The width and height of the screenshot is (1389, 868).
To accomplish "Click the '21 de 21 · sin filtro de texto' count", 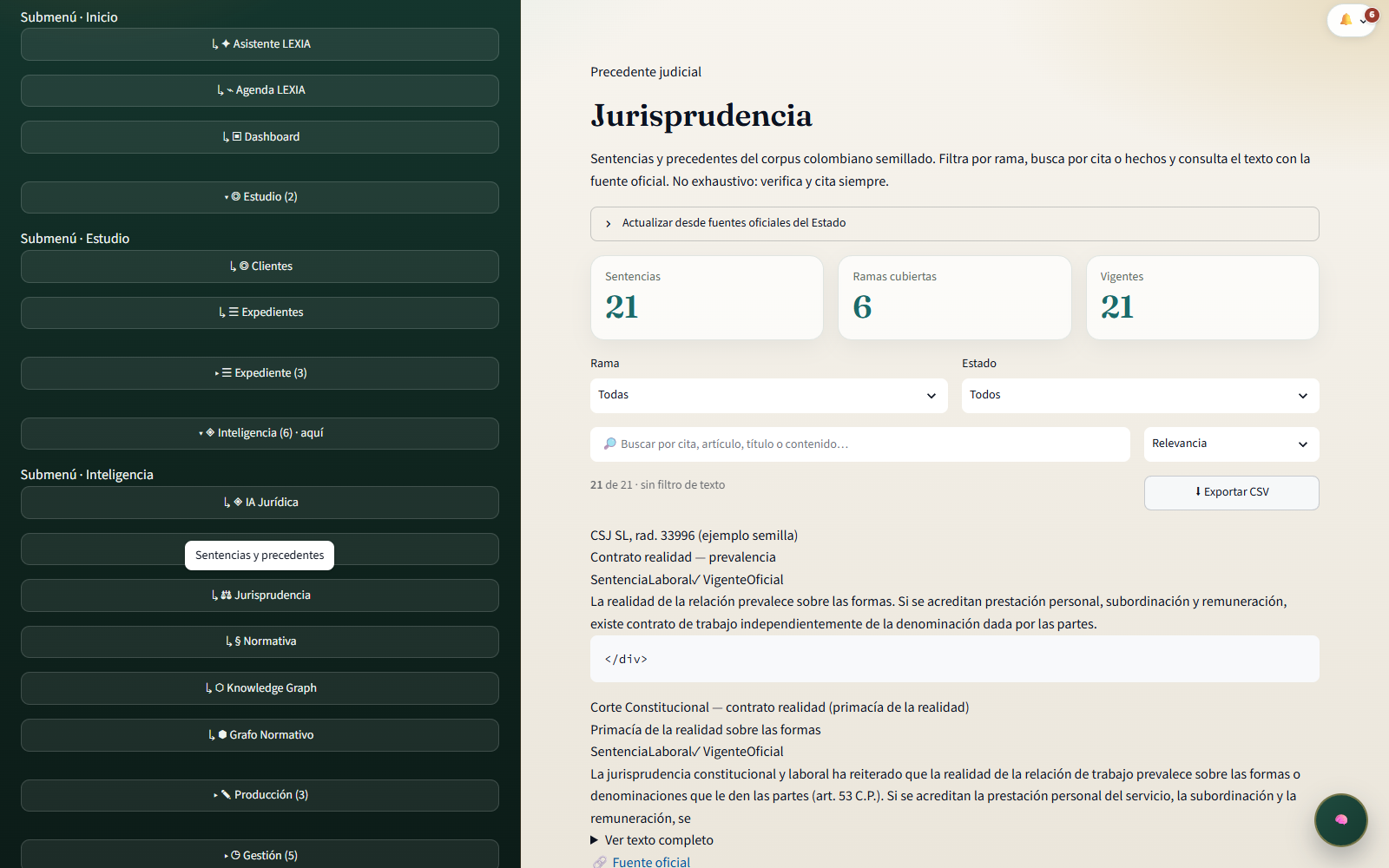I will point(657,485).
